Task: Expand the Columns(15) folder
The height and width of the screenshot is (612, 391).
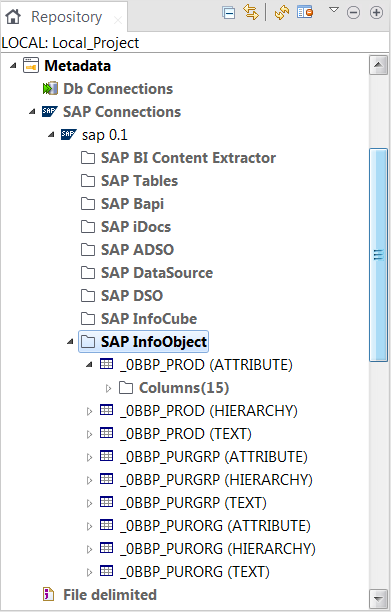Action: coord(108,388)
